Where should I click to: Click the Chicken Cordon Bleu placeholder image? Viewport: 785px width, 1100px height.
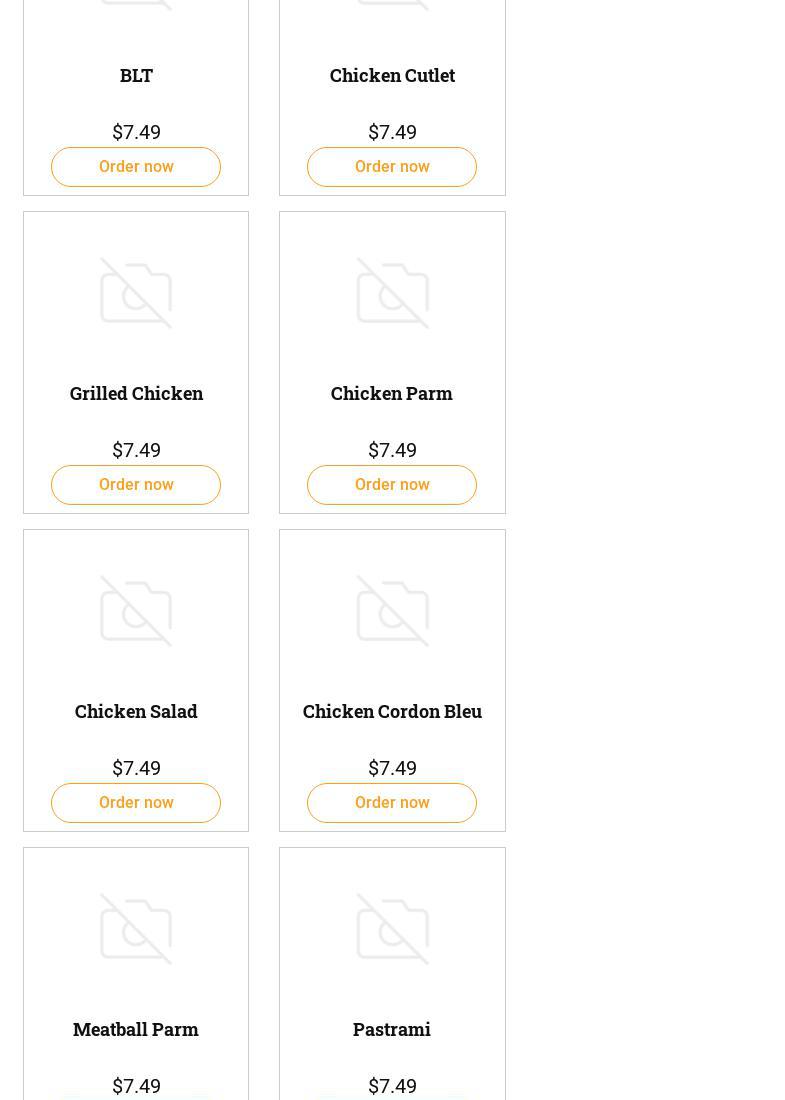(392, 611)
